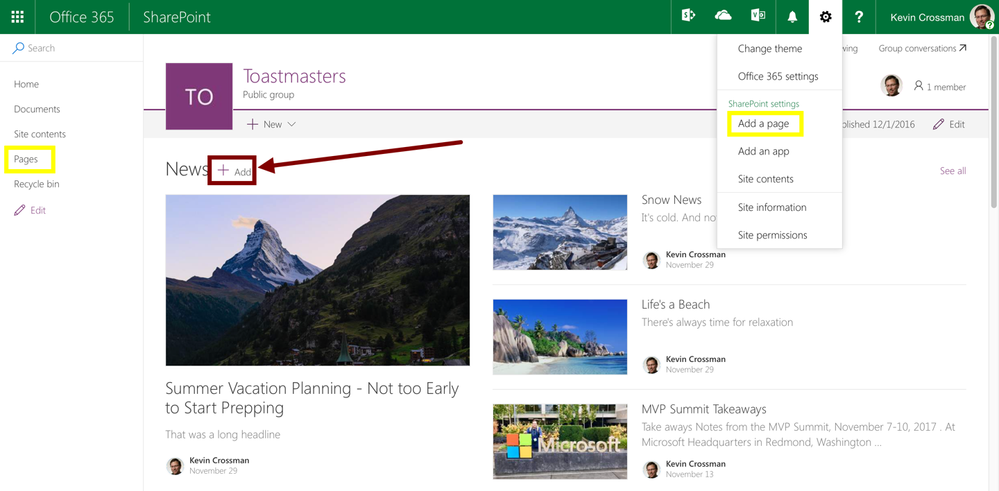
Task: Choose Add an app in settings menu
Action: point(763,152)
